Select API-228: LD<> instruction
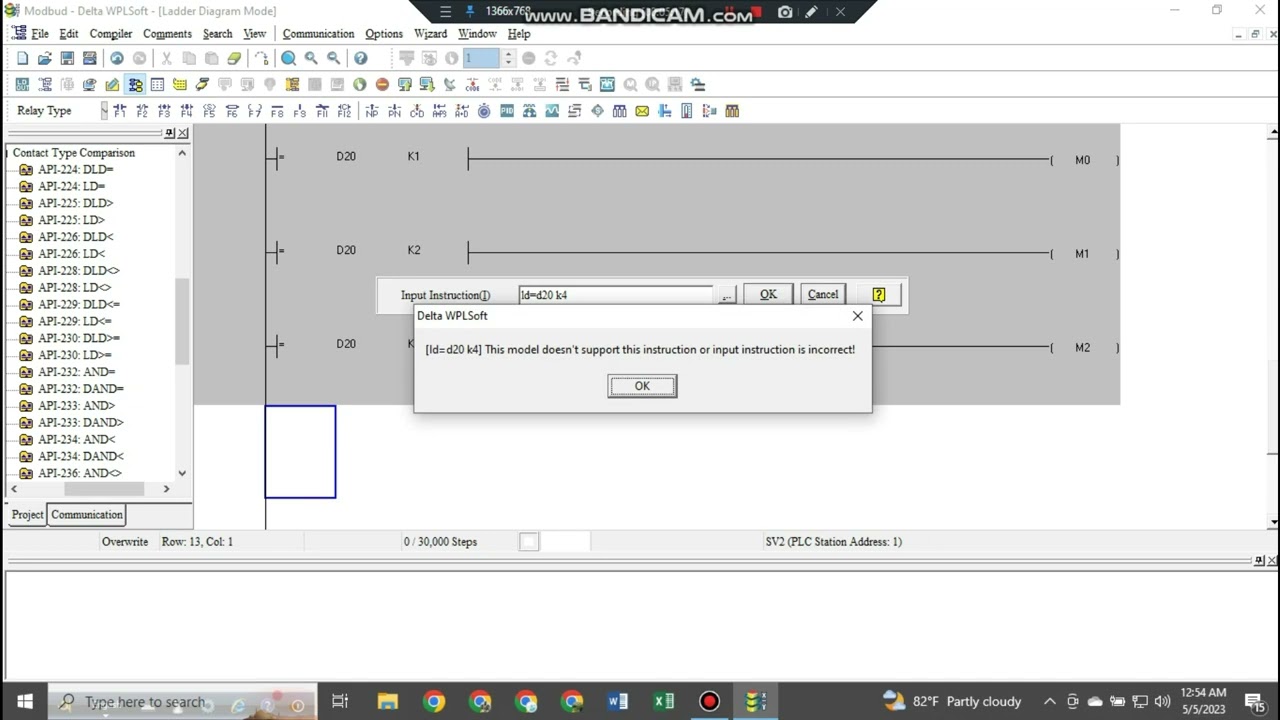1280x720 pixels. tap(74, 288)
